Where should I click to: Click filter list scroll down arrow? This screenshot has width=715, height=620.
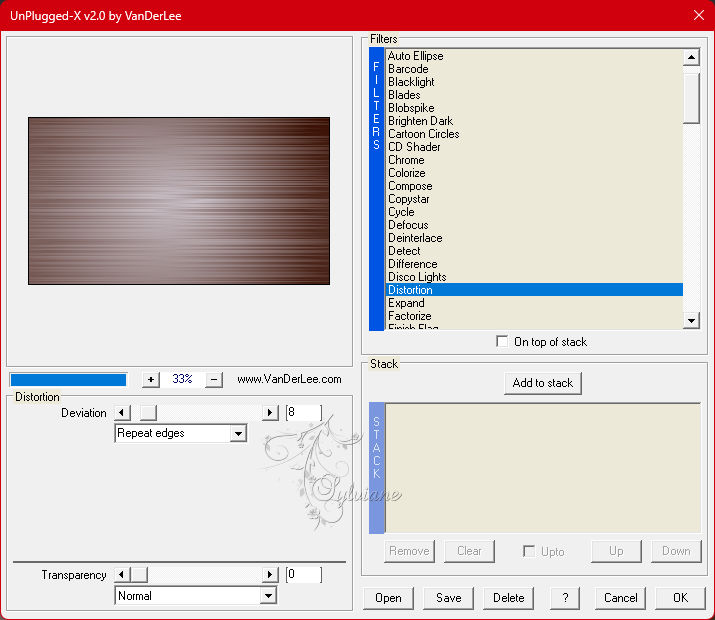[691, 320]
